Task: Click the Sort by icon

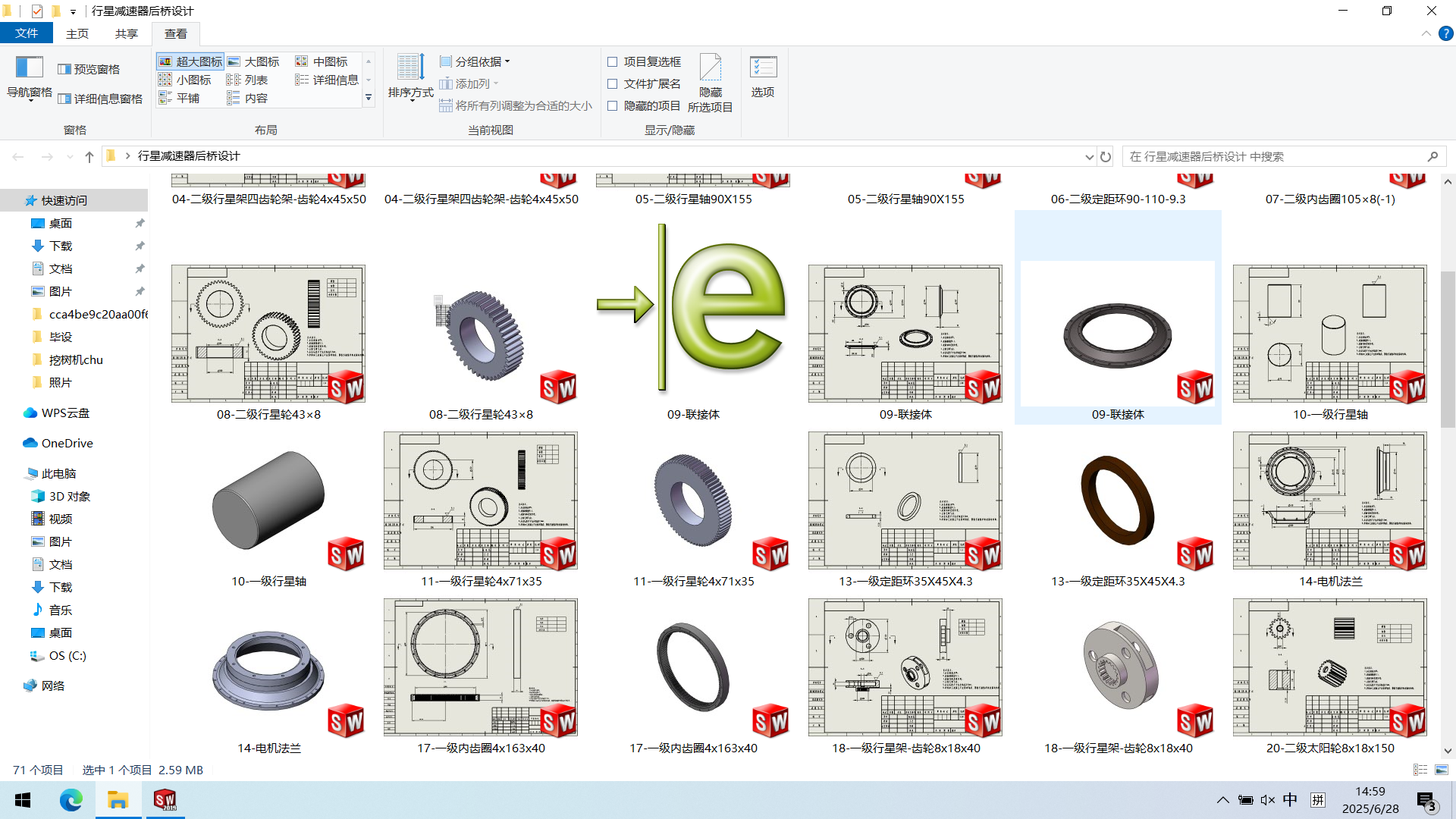Action: (x=410, y=68)
